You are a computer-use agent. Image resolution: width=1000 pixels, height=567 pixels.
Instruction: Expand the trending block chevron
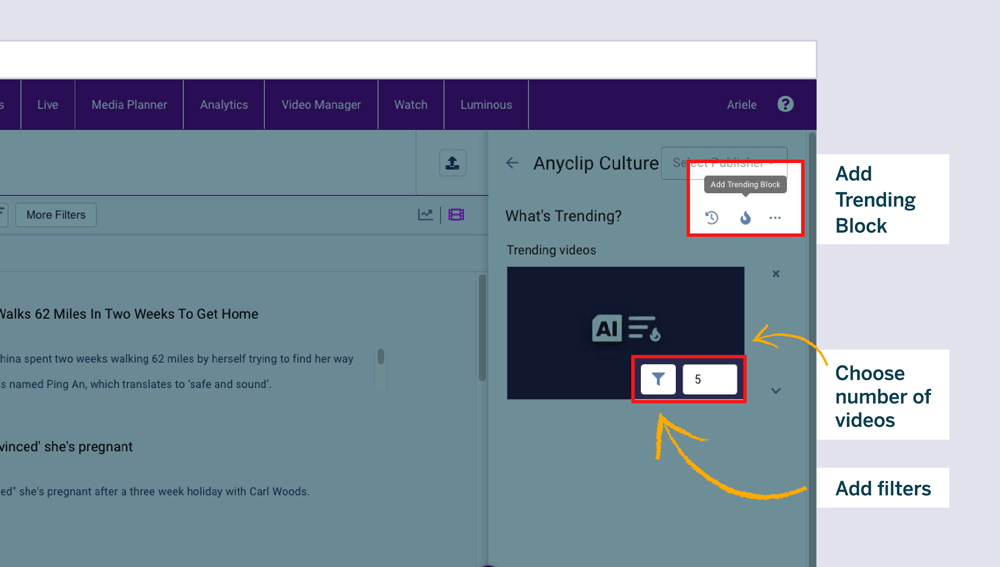(776, 391)
